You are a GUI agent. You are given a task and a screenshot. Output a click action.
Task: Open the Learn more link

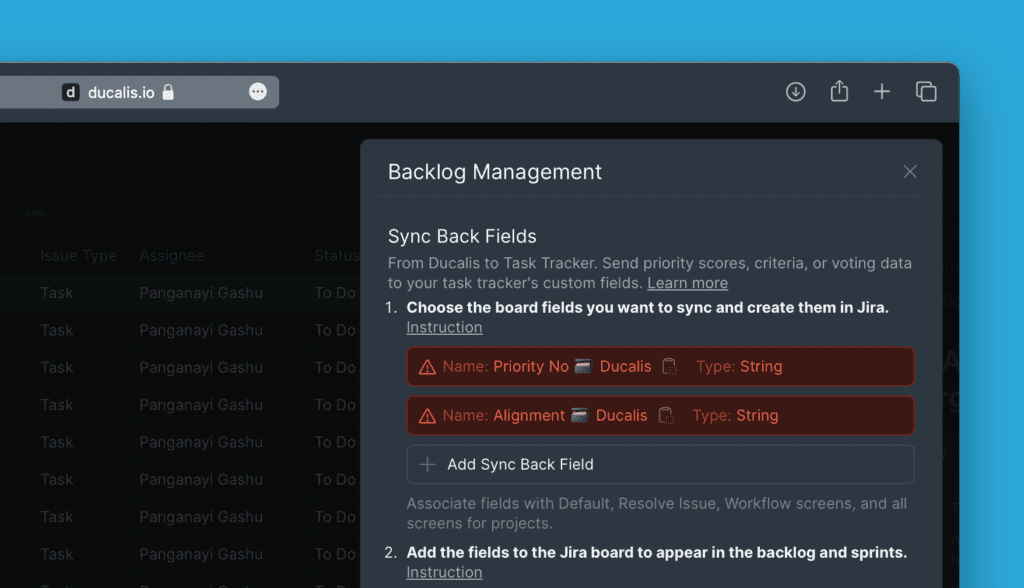tap(687, 283)
